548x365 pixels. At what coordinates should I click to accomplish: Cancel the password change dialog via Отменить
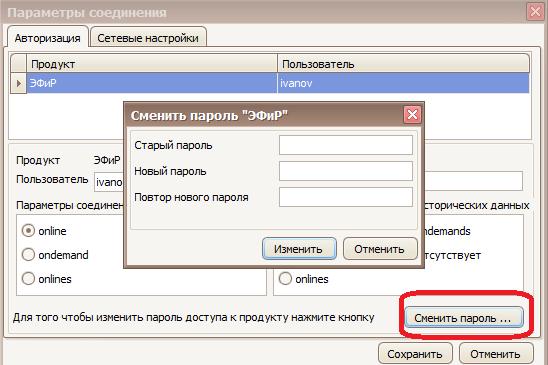(380, 249)
